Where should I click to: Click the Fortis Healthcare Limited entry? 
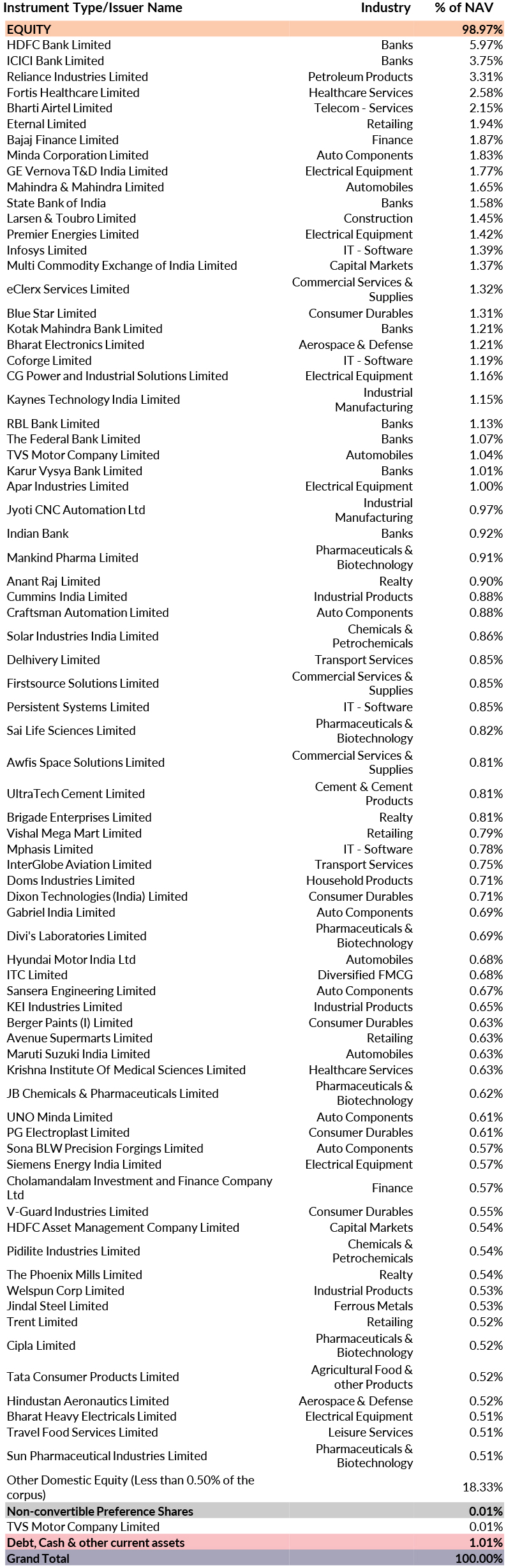73,92
